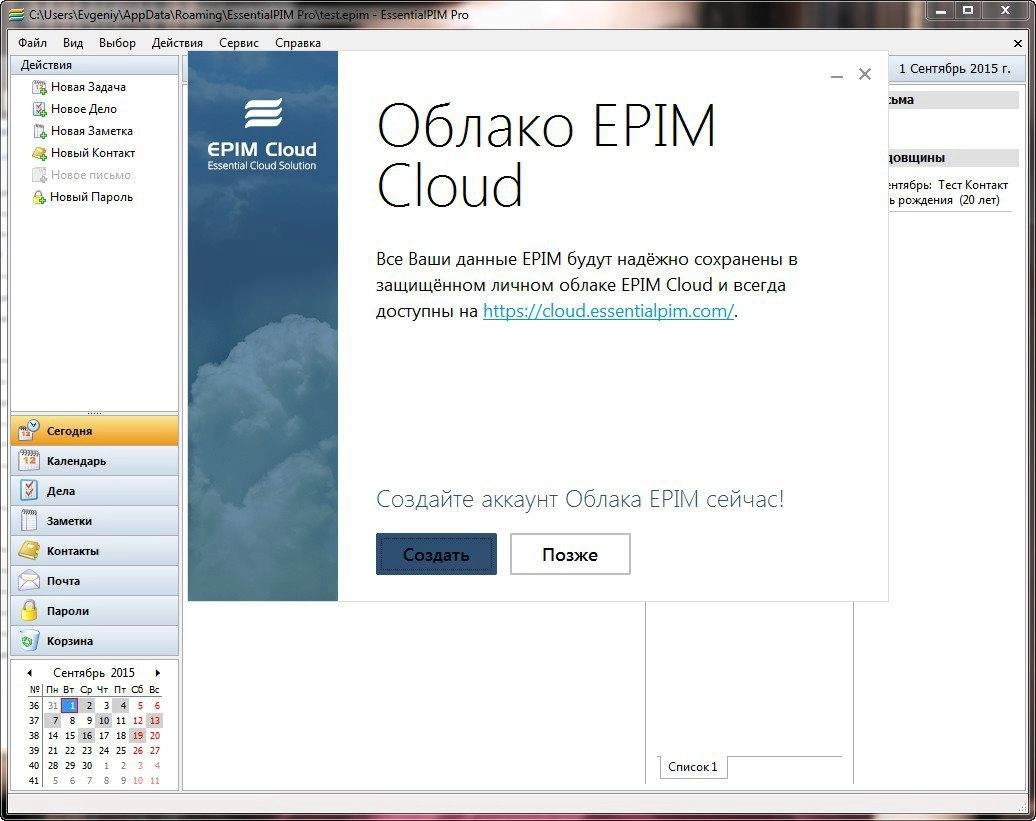This screenshot has height=821, width=1036.
Task: Open the Файл menu
Action: click(x=32, y=43)
